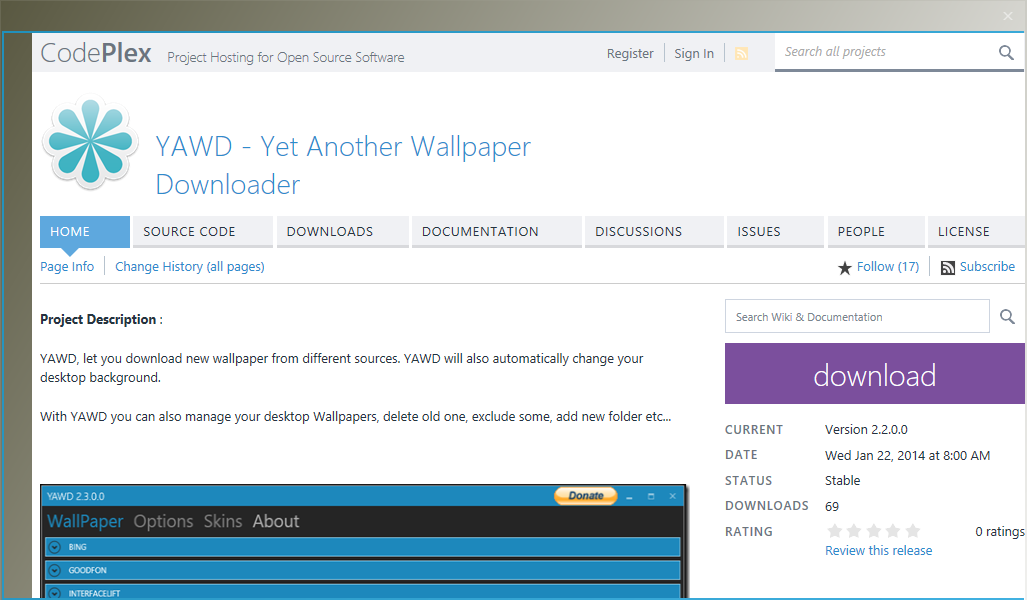Focus the Search Wiki & Documentation field

coord(857,316)
